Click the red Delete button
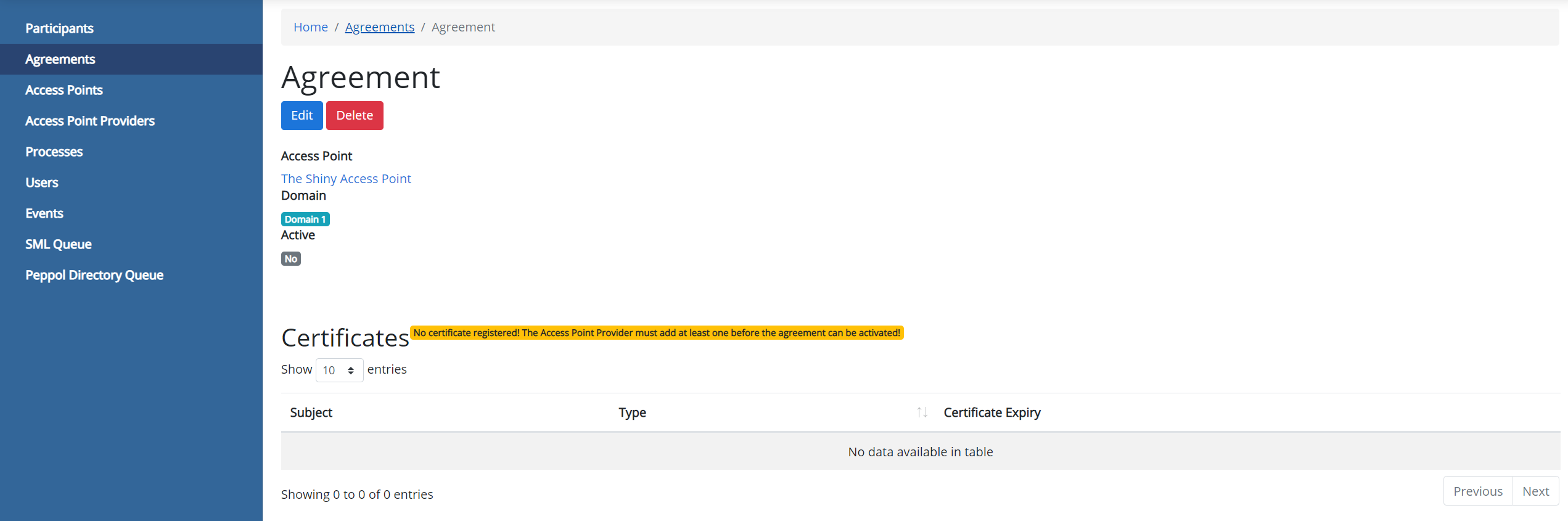1568x521 pixels. (355, 116)
